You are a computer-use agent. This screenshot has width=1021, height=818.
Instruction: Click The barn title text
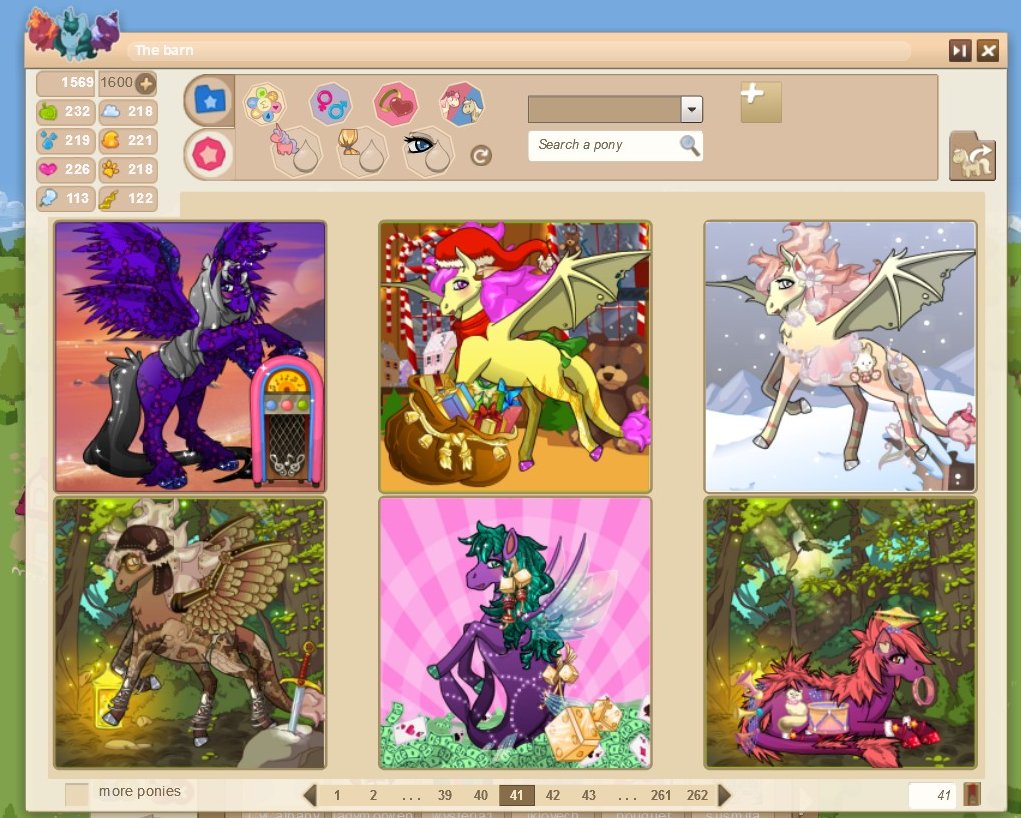(164, 50)
